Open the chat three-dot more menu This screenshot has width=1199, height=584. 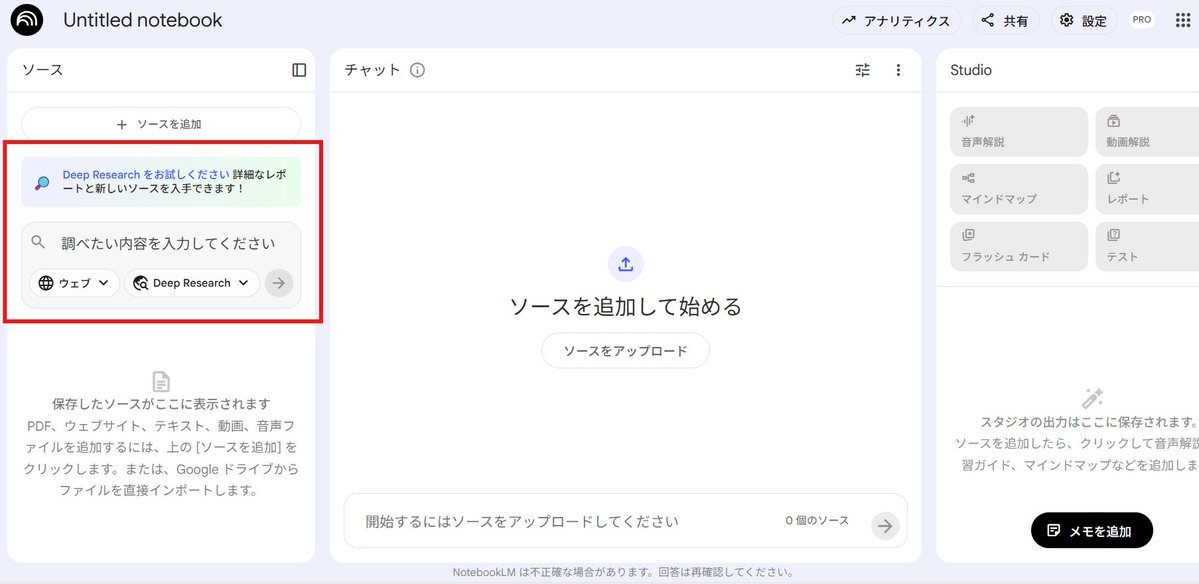(x=898, y=70)
